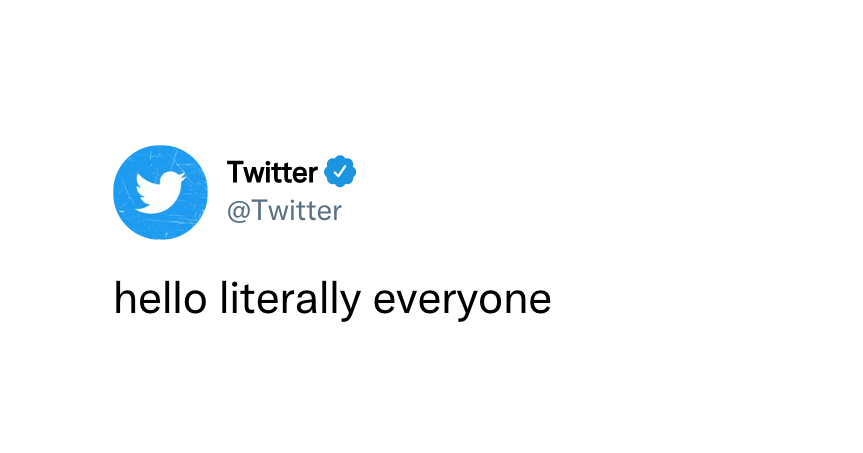Click the bird's wing in the avatar
This screenshot has width=863, height=453.
coord(144,184)
